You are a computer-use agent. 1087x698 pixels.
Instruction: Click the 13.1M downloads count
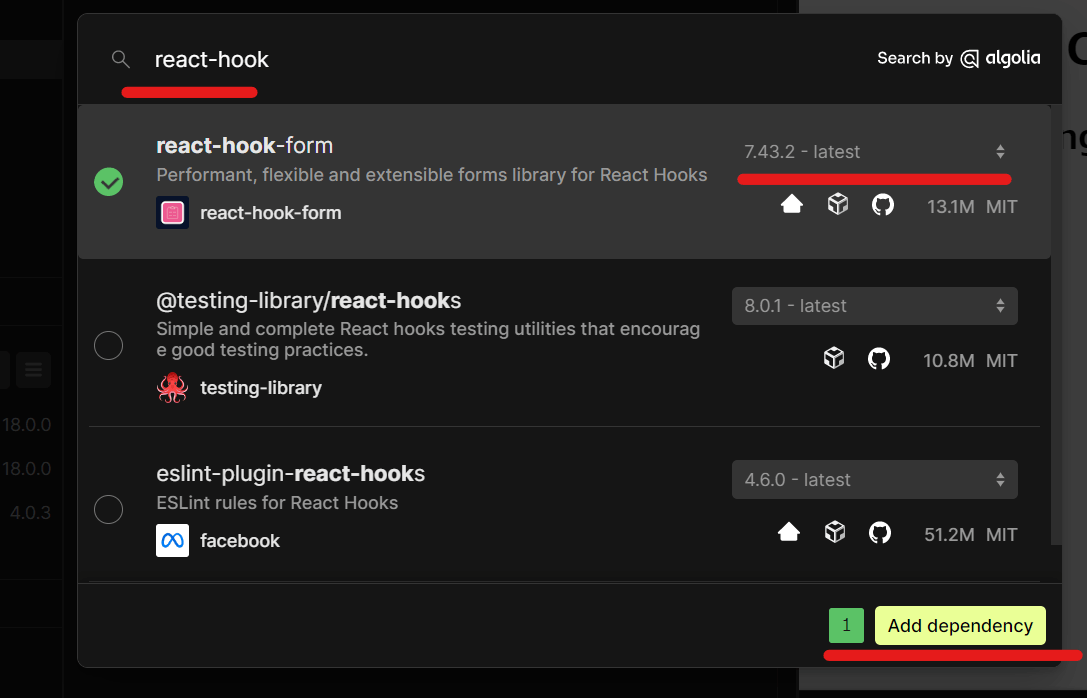[x=950, y=207]
